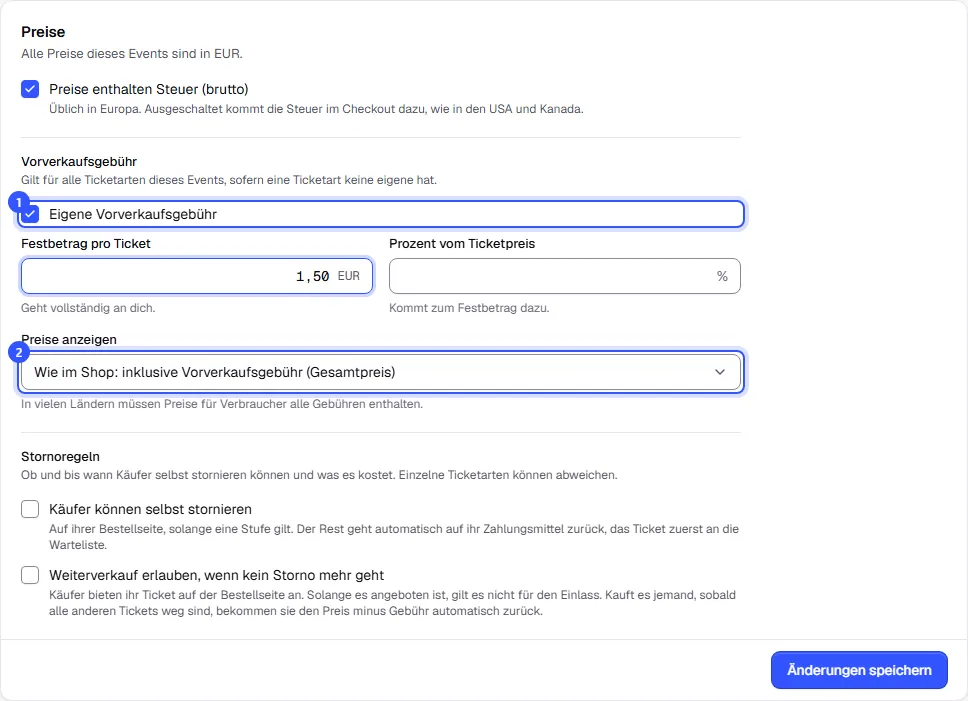
Task: Click the blue number 1 annotation badge
Action: click(19, 202)
